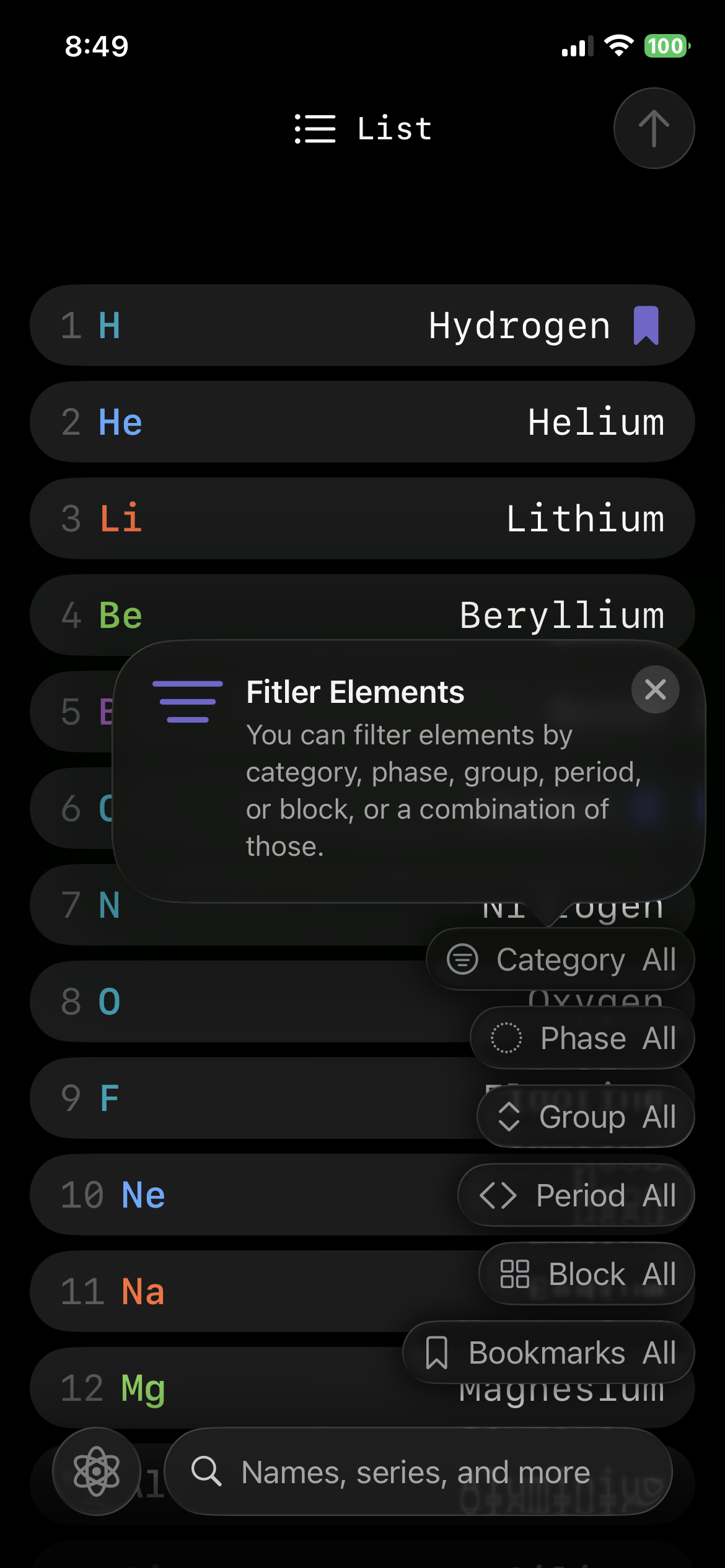The height and width of the screenshot is (1568, 725).
Task: Type in the Names, series search field
Action: pos(415,1472)
